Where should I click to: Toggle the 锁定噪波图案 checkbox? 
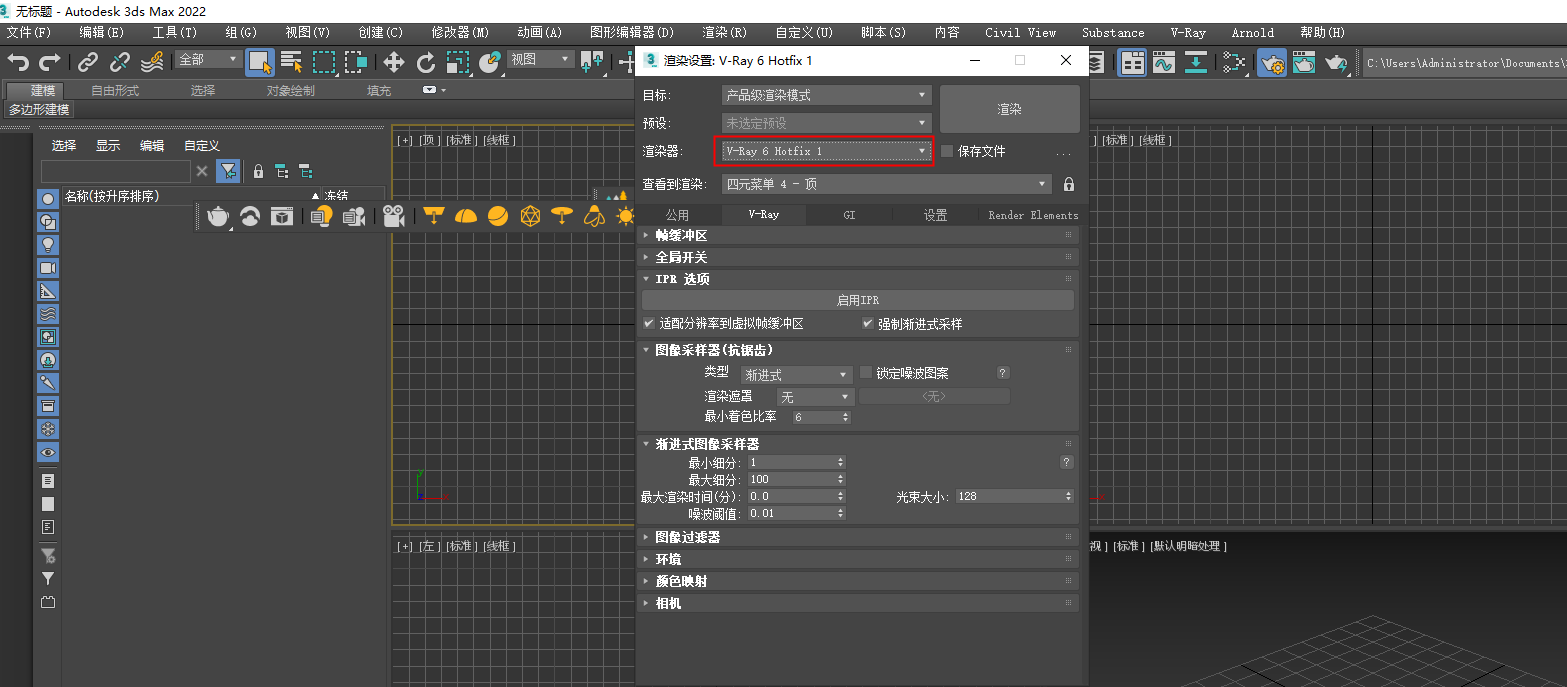(865, 372)
